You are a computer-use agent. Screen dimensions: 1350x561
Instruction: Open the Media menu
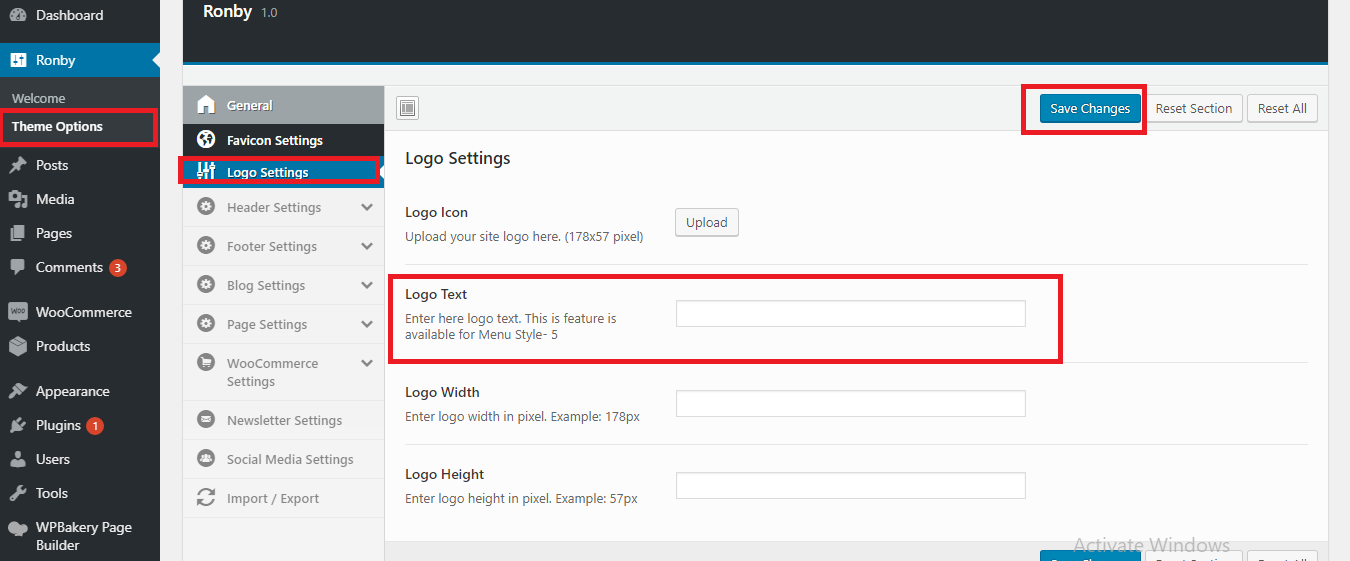tap(80, 199)
